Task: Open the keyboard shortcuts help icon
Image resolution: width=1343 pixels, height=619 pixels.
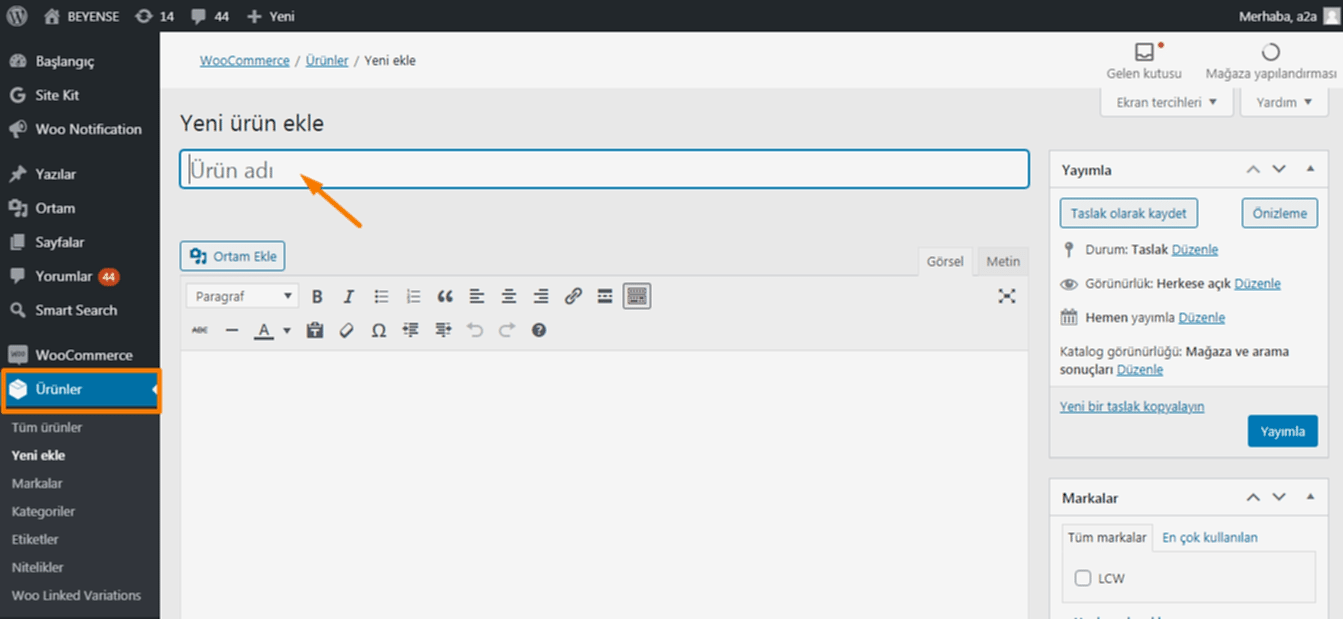Action: tap(539, 330)
